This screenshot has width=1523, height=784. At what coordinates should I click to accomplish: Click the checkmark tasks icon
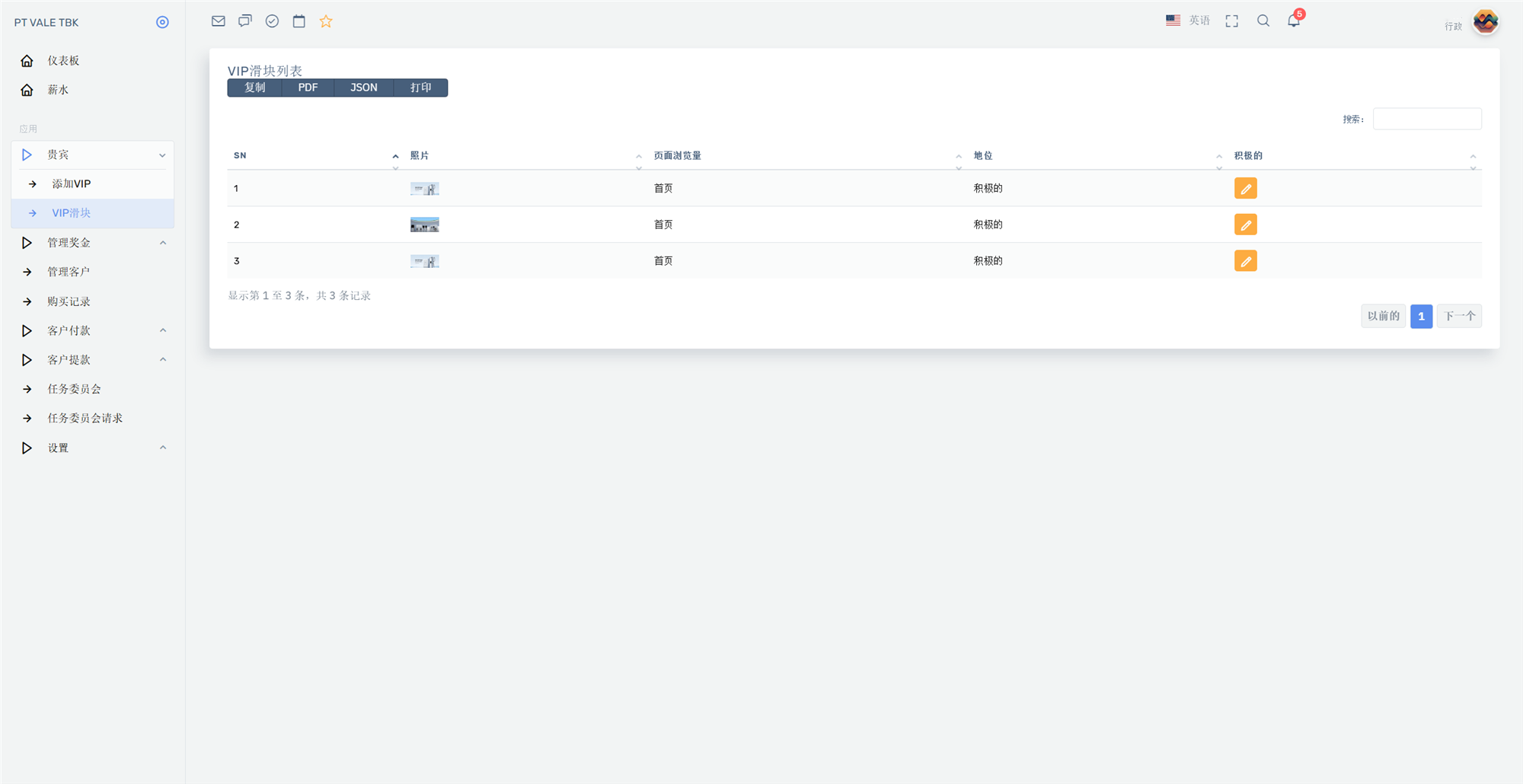[272, 21]
